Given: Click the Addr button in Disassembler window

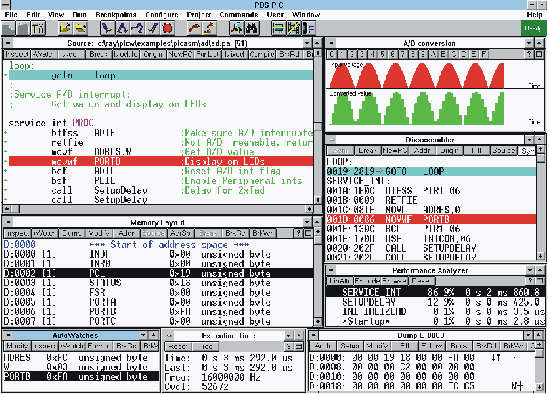Looking at the screenshot, I should pyautogui.click(x=422, y=150).
